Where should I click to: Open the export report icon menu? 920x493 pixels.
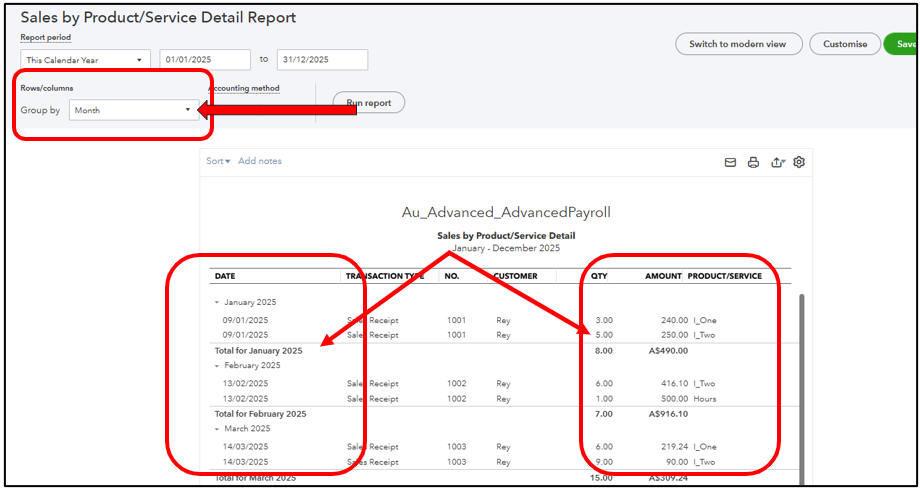tap(778, 163)
